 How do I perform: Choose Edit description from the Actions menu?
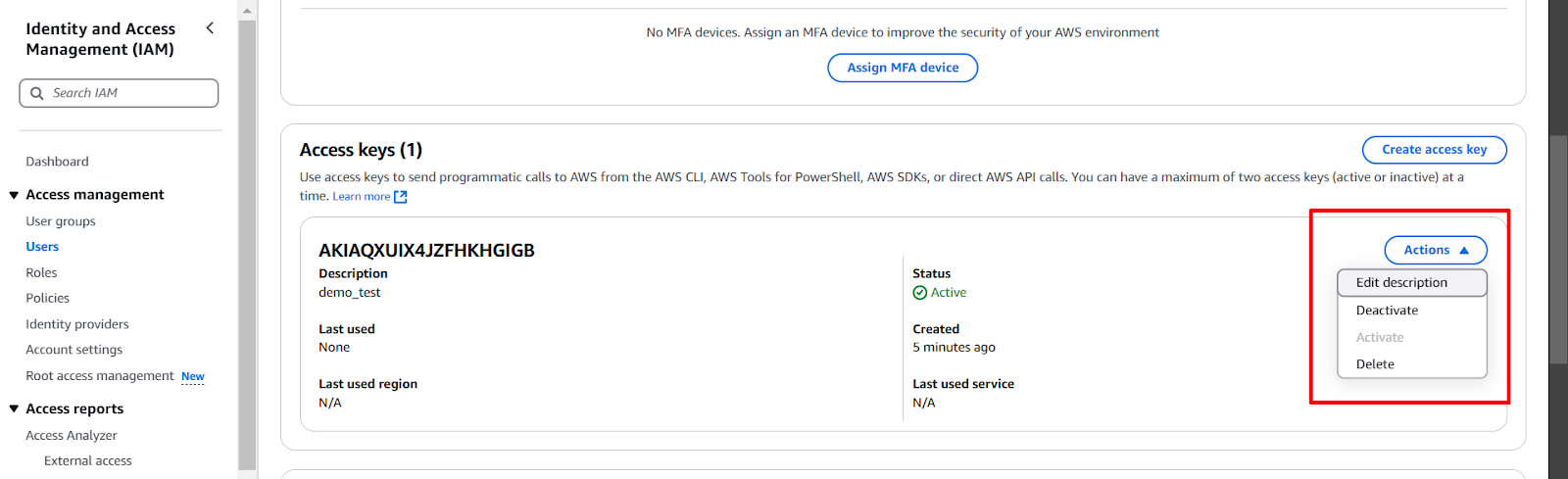point(1412,283)
